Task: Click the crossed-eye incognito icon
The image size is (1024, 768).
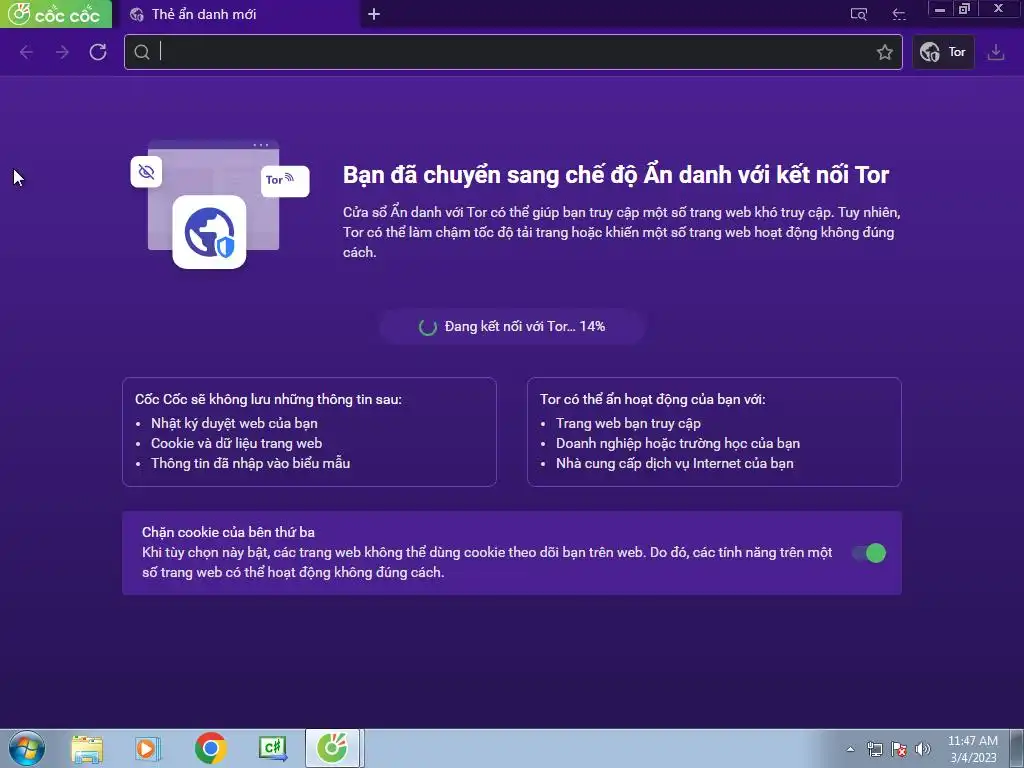Action: (x=146, y=172)
